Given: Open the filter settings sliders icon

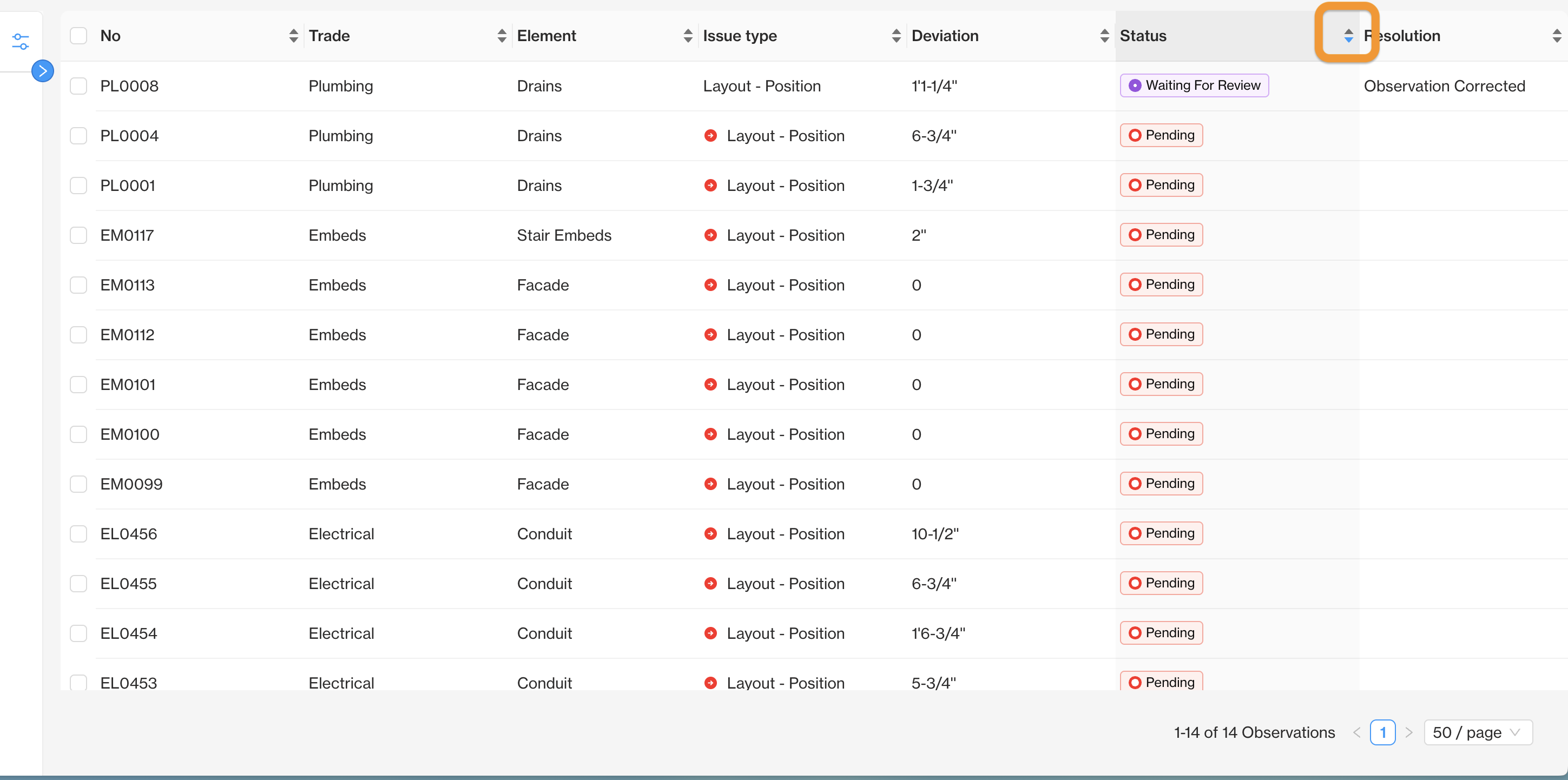Looking at the screenshot, I should tap(20, 41).
